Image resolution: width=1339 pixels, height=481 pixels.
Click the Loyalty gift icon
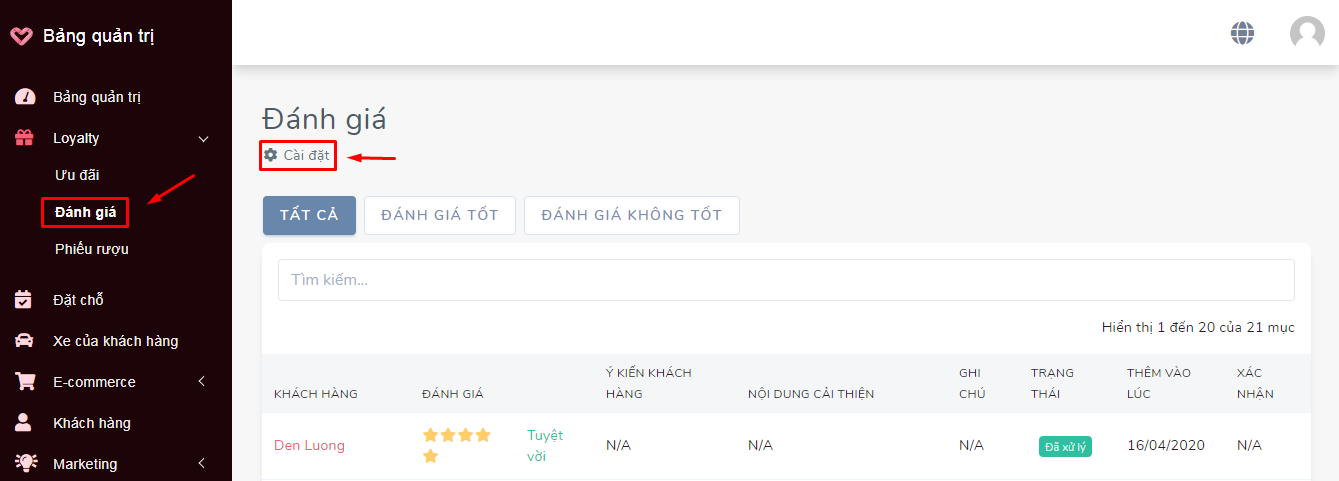click(x=24, y=138)
